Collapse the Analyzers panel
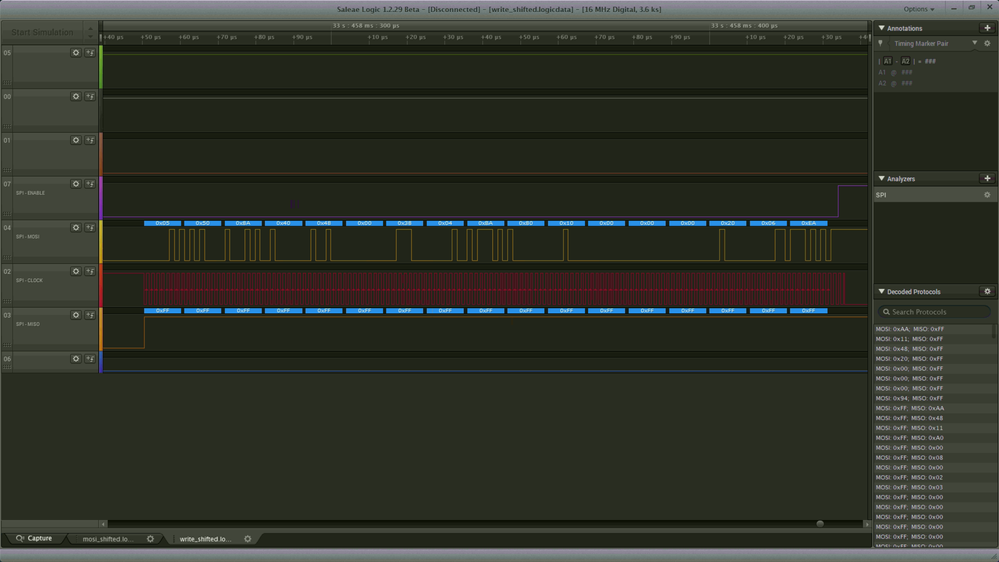Image resolution: width=999 pixels, height=562 pixels. point(881,178)
